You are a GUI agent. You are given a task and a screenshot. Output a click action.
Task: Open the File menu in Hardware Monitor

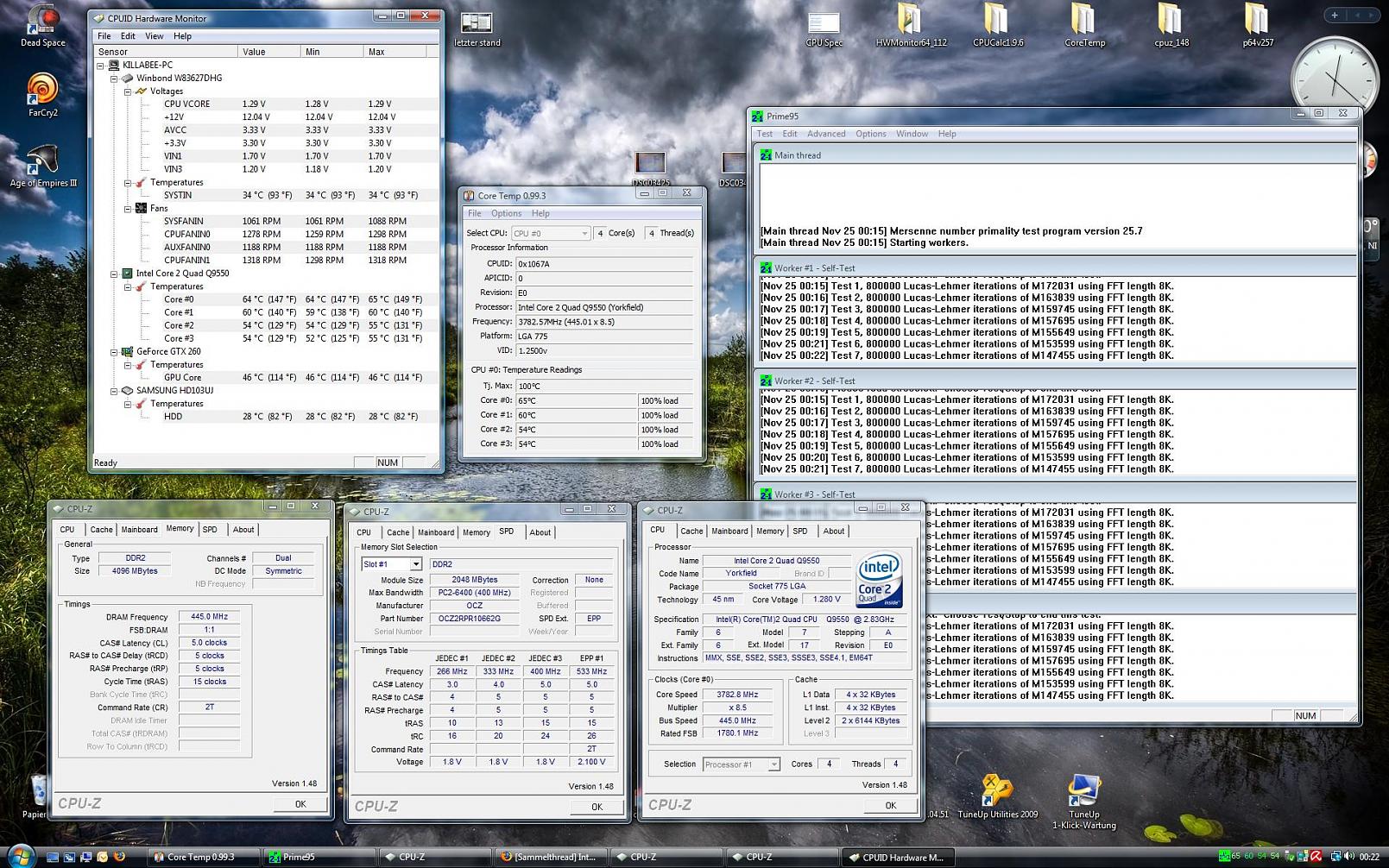click(x=104, y=36)
